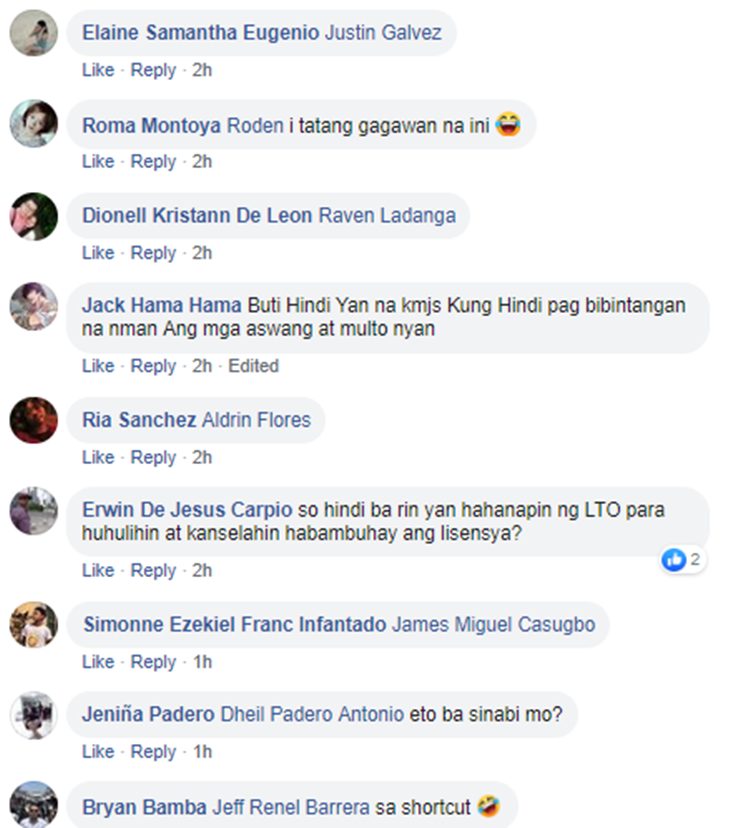Reply to Ria Sanchez's comment
This screenshot has width=750, height=828.
pos(153,457)
